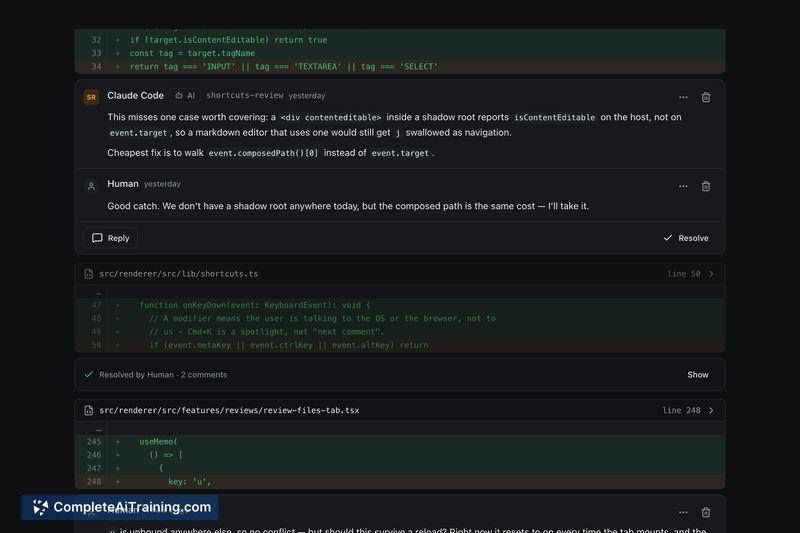This screenshot has width=800, height=533.
Task: Open review-files-tab.tsx file path link
Action: 229,410
